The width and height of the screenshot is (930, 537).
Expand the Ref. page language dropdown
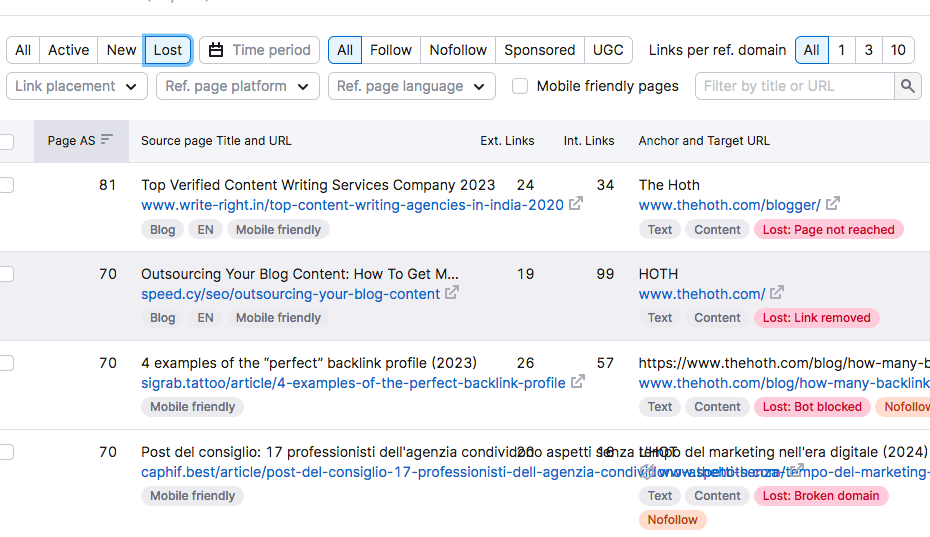411,86
